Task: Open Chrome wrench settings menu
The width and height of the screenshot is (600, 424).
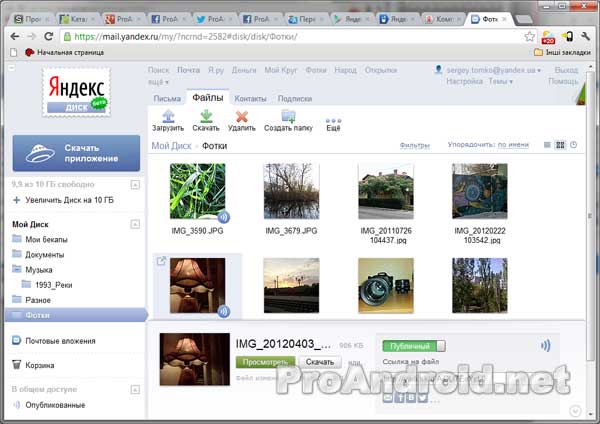Action: [585, 36]
